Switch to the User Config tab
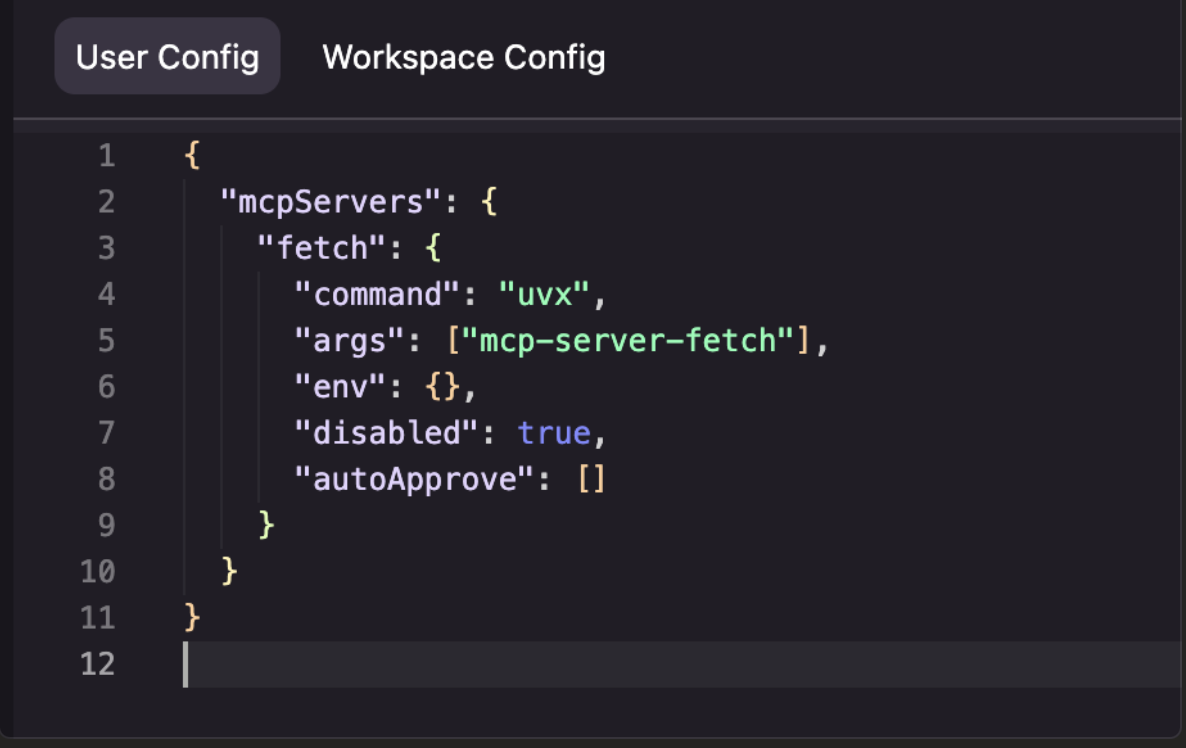The width and height of the screenshot is (1186, 748). coord(167,57)
